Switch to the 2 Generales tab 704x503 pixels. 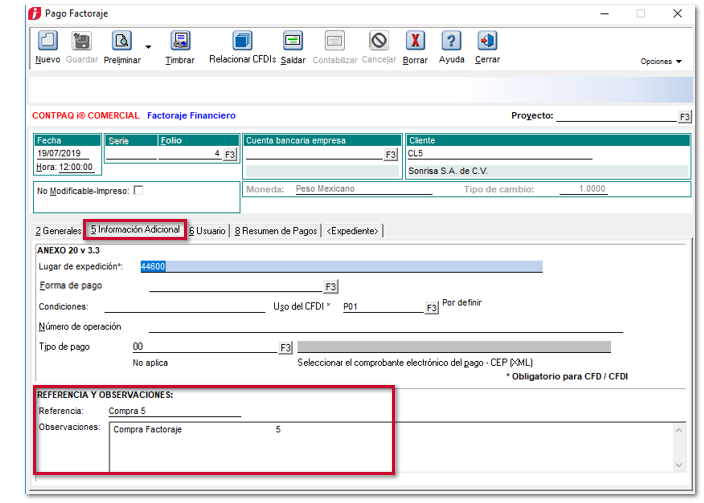coord(58,231)
